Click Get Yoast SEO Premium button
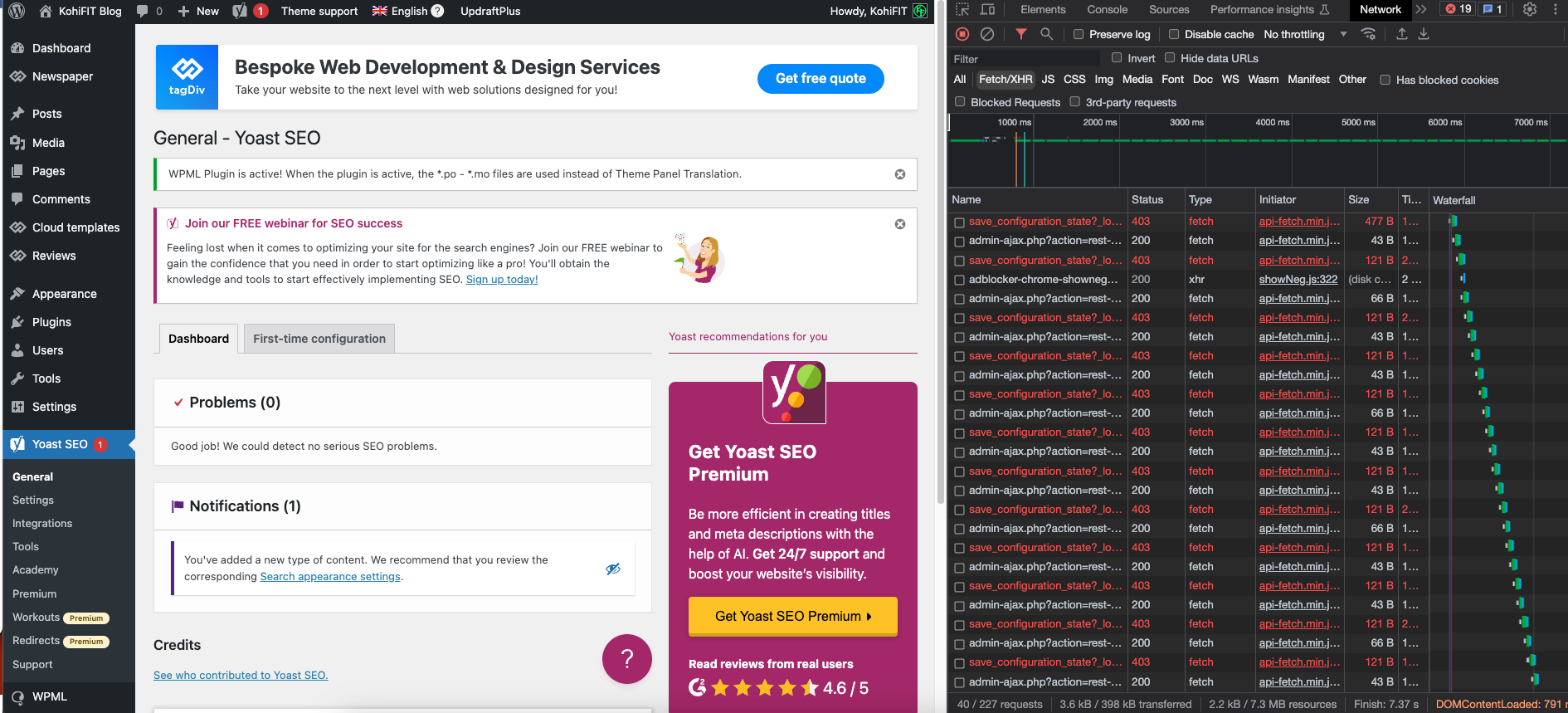 (x=793, y=616)
